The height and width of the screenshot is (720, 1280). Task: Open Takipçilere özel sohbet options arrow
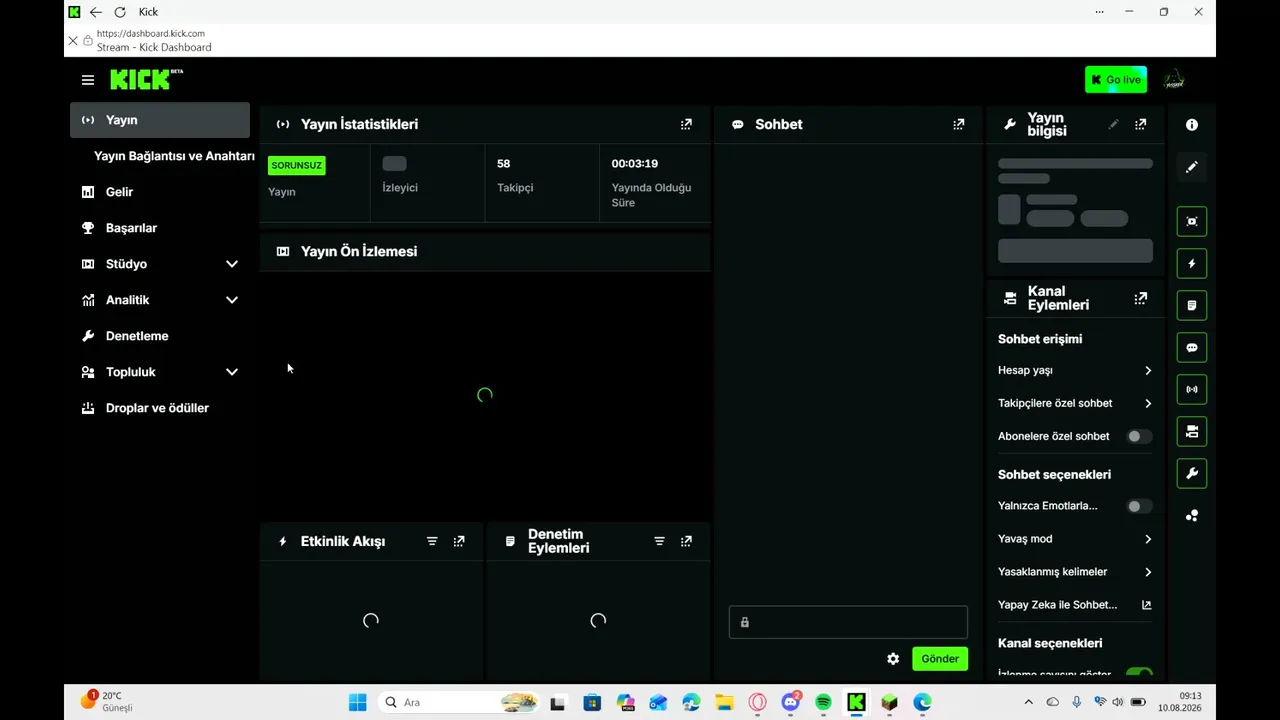(x=1148, y=403)
